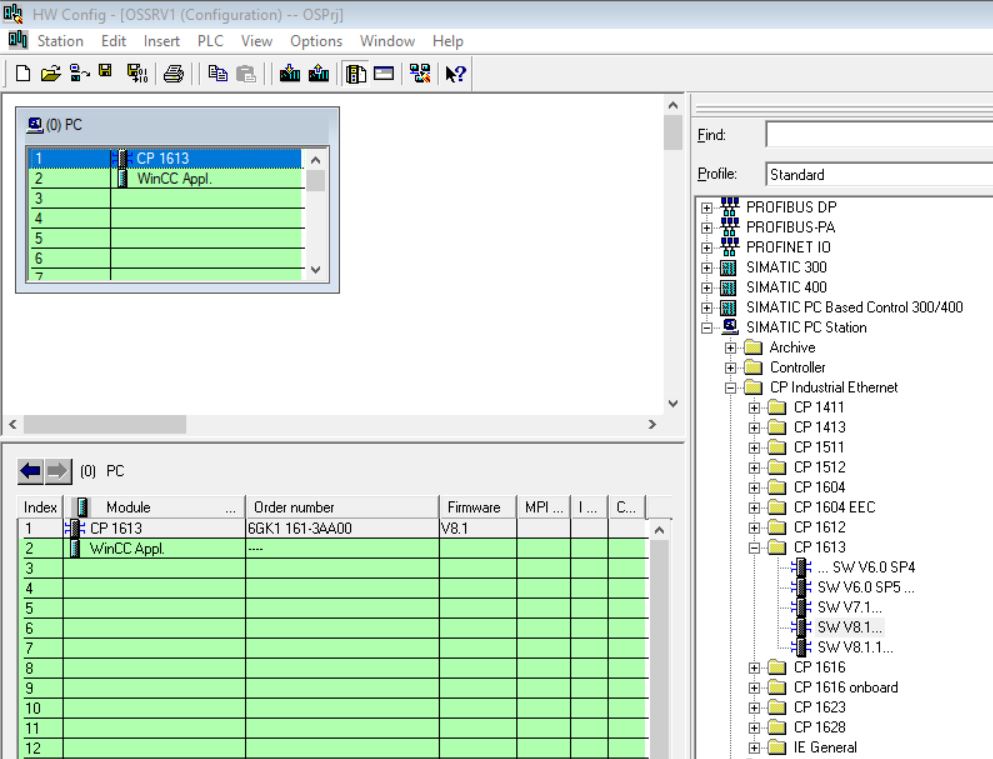The height and width of the screenshot is (759, 993).
Task: Collapse the CP 1613 catalog folder
Action: [x=754, y=548]
